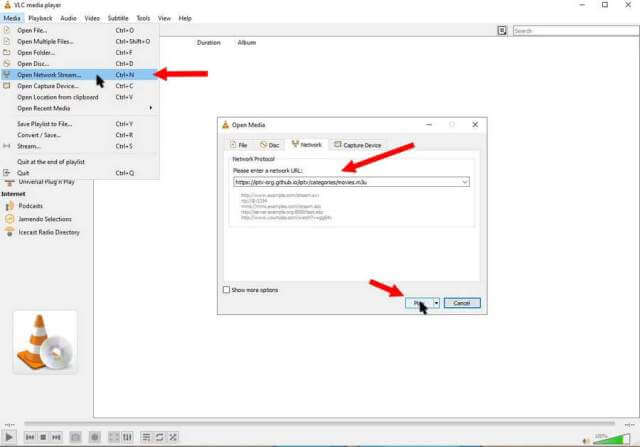Change playlist view mode icon

tap(502, 31)
